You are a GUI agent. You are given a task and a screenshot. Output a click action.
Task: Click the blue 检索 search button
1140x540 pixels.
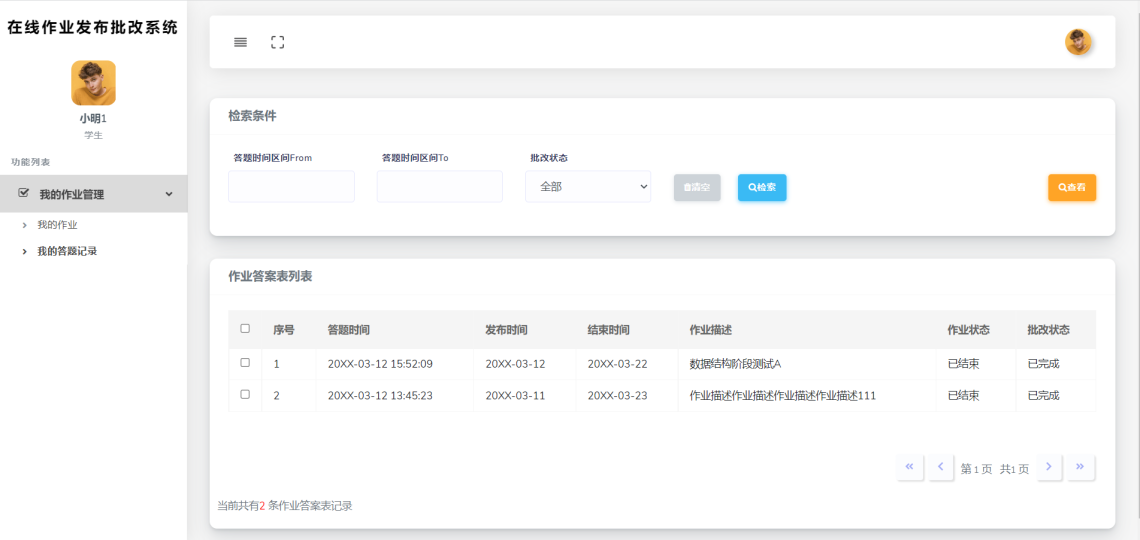(x=762, y=188)
